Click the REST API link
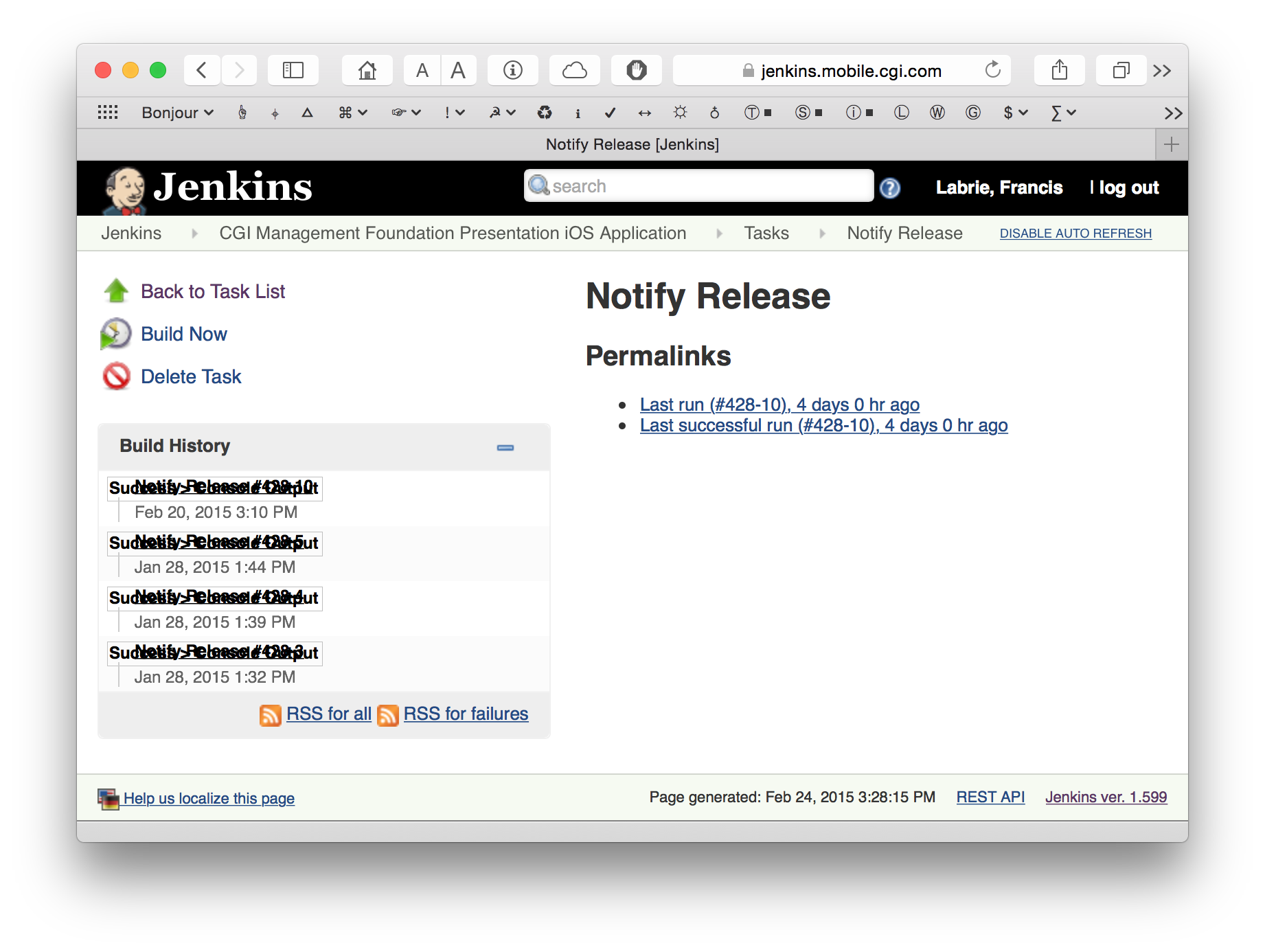This screenshot has width=1265, height=952. pos(990,797)
